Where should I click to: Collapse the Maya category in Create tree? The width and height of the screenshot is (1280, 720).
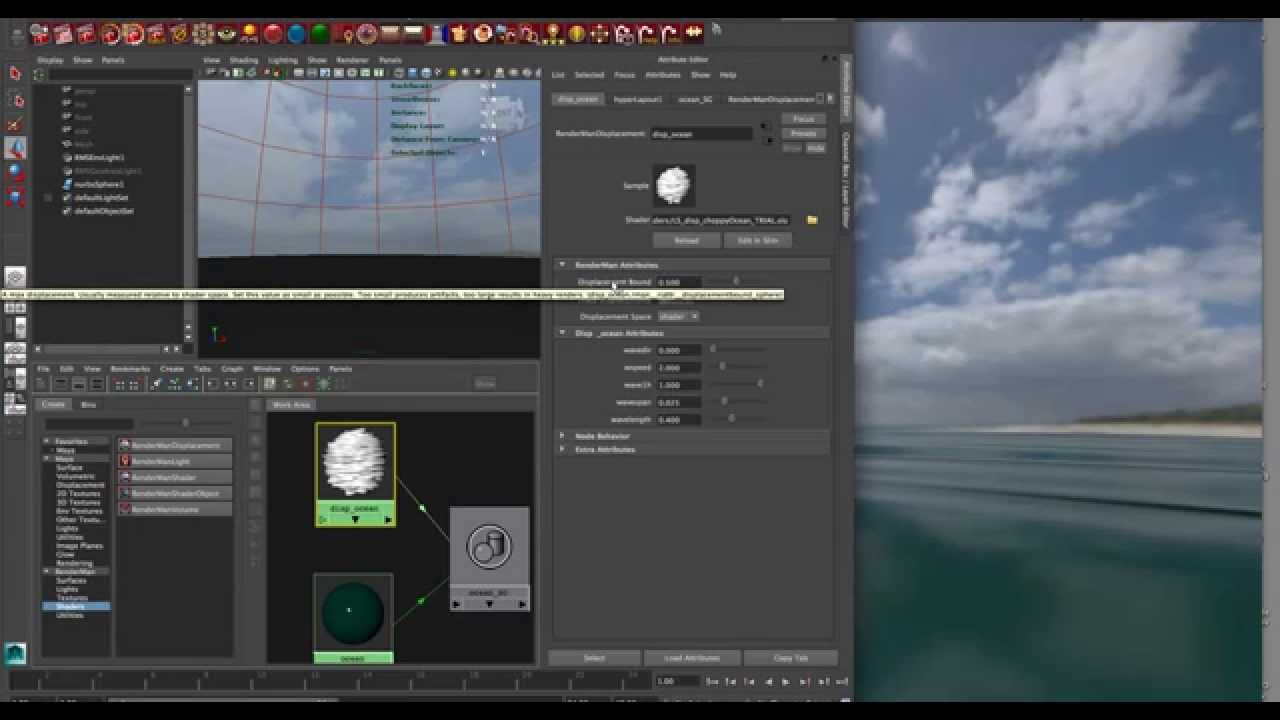pyautogui.click(x=47, y=458)
